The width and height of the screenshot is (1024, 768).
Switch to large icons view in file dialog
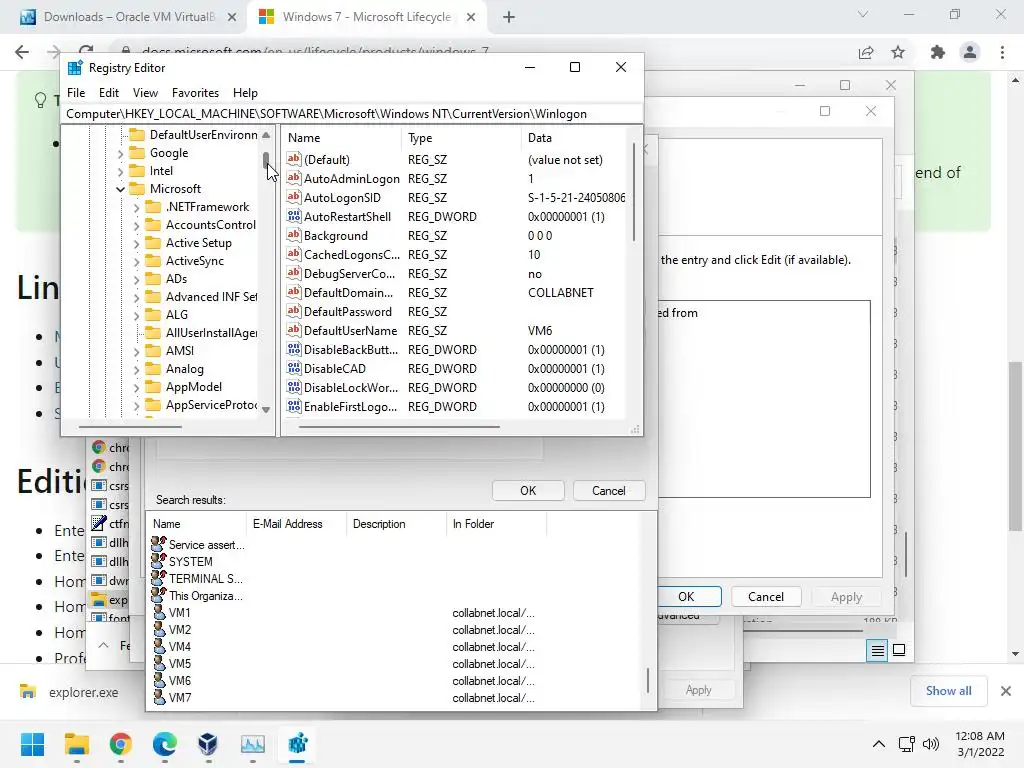[x=899, y=650]
